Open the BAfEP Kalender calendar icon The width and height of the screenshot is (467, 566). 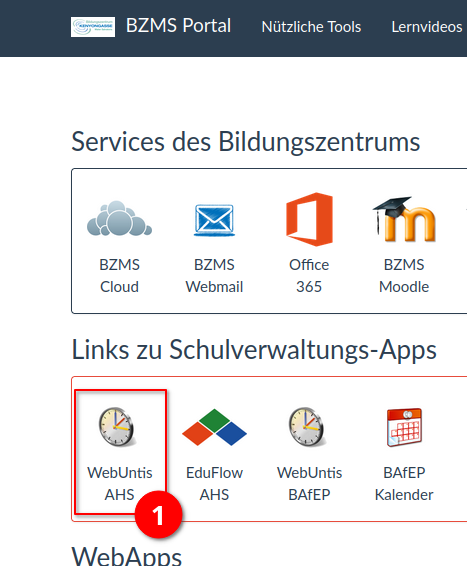(404, 427)
